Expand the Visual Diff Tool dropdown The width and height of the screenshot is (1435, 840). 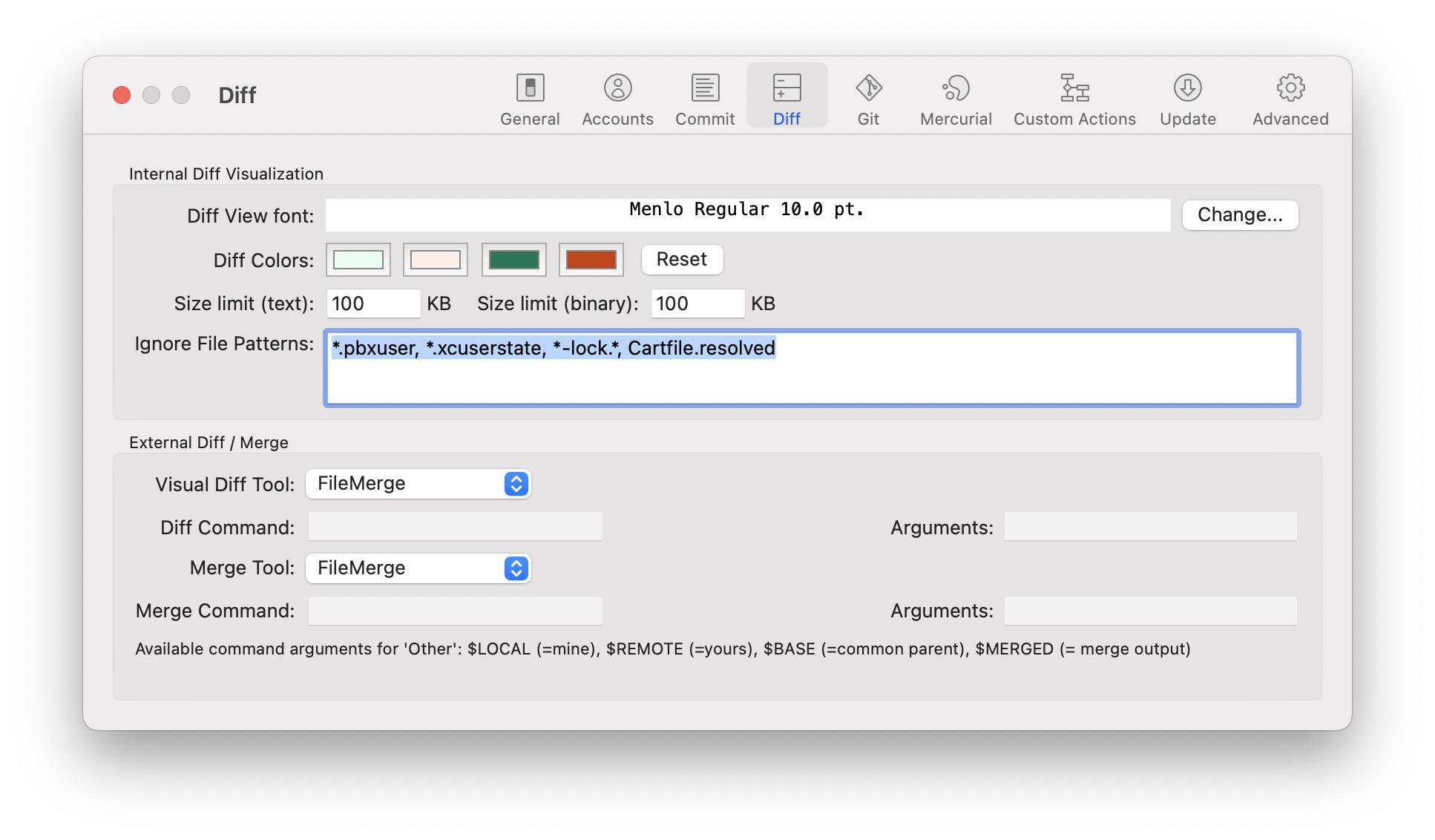(x=418, y=484)
